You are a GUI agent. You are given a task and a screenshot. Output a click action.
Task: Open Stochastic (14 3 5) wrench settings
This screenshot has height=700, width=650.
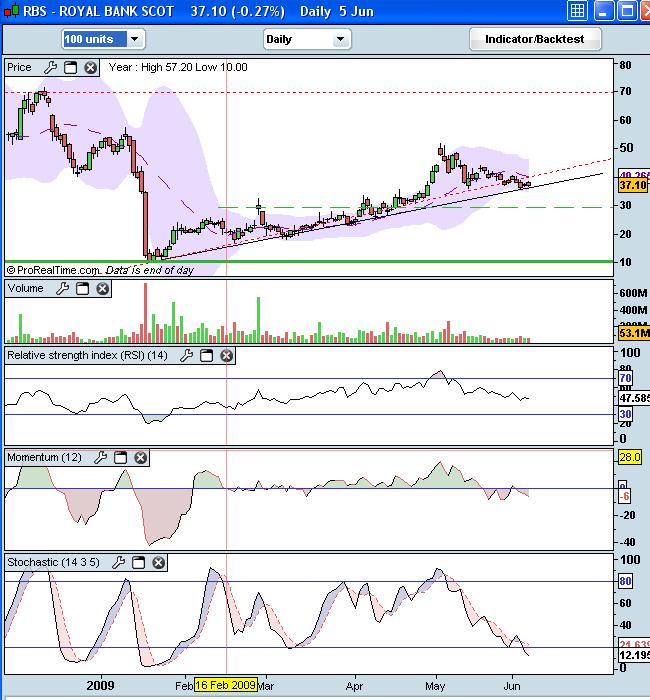(x=118, y=562)
